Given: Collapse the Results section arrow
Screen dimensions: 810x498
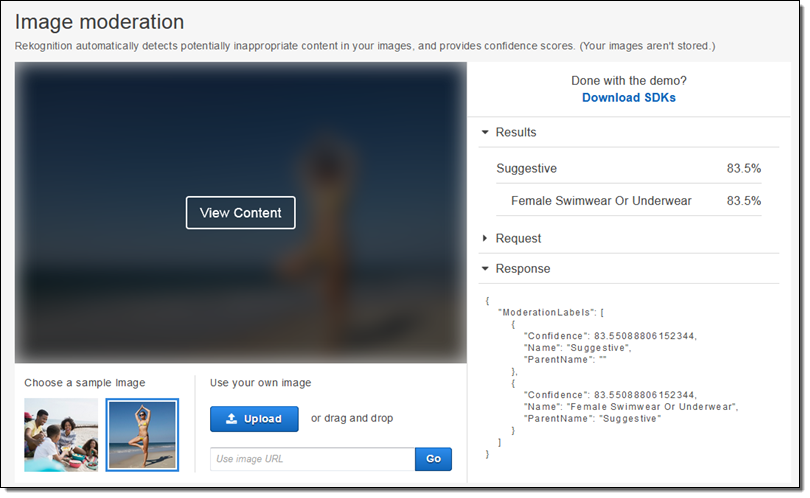Looking at the screenshot, I should click(485, 132).
